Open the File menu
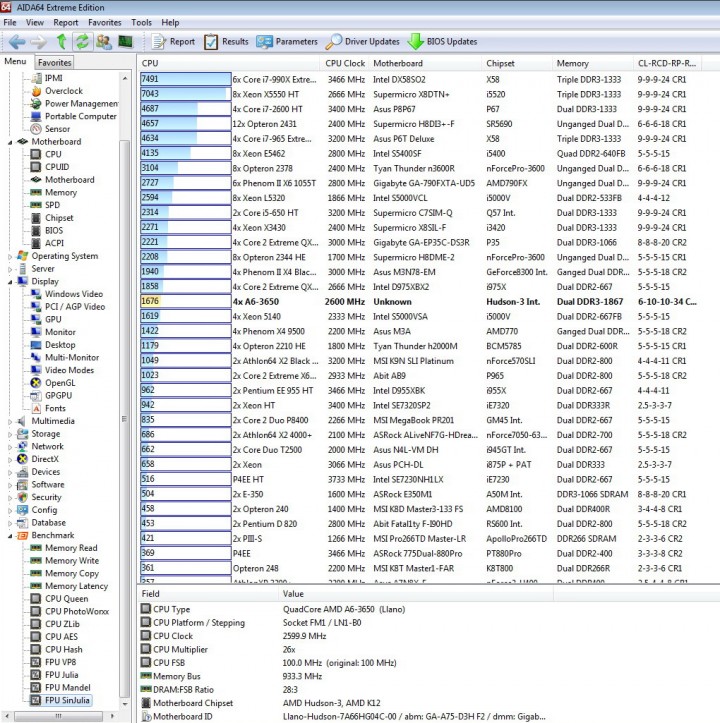The height and width of the screenshot is (723, 720). (10, 23)
